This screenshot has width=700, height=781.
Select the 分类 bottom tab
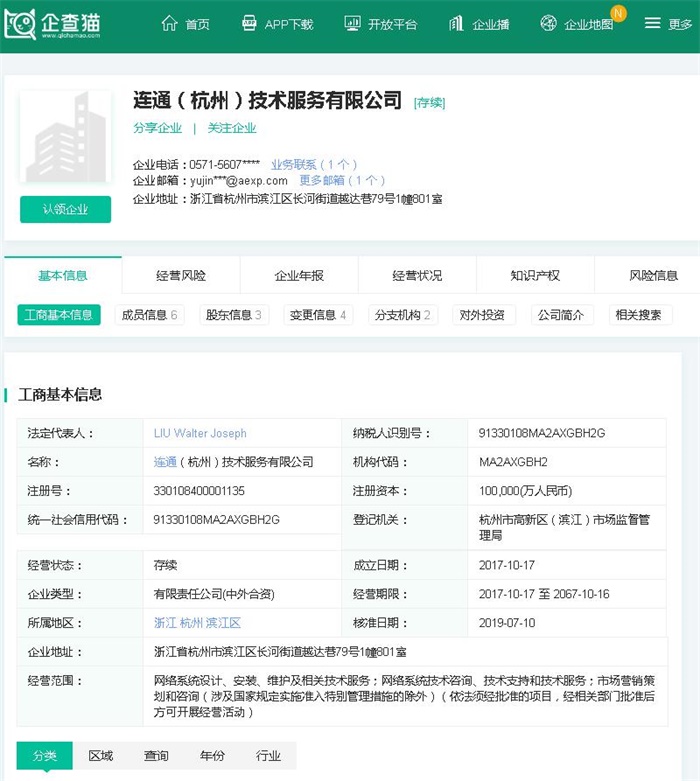(45, 756)
